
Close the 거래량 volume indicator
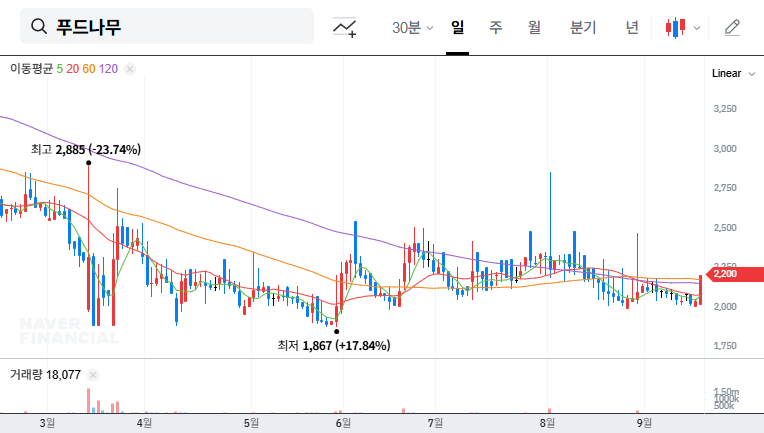93,375
